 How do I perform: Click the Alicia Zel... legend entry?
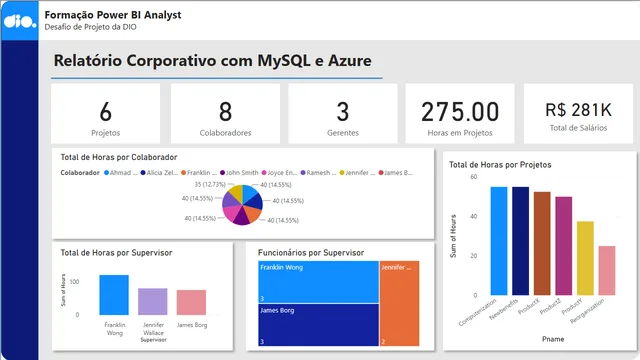tap(159, 173)
